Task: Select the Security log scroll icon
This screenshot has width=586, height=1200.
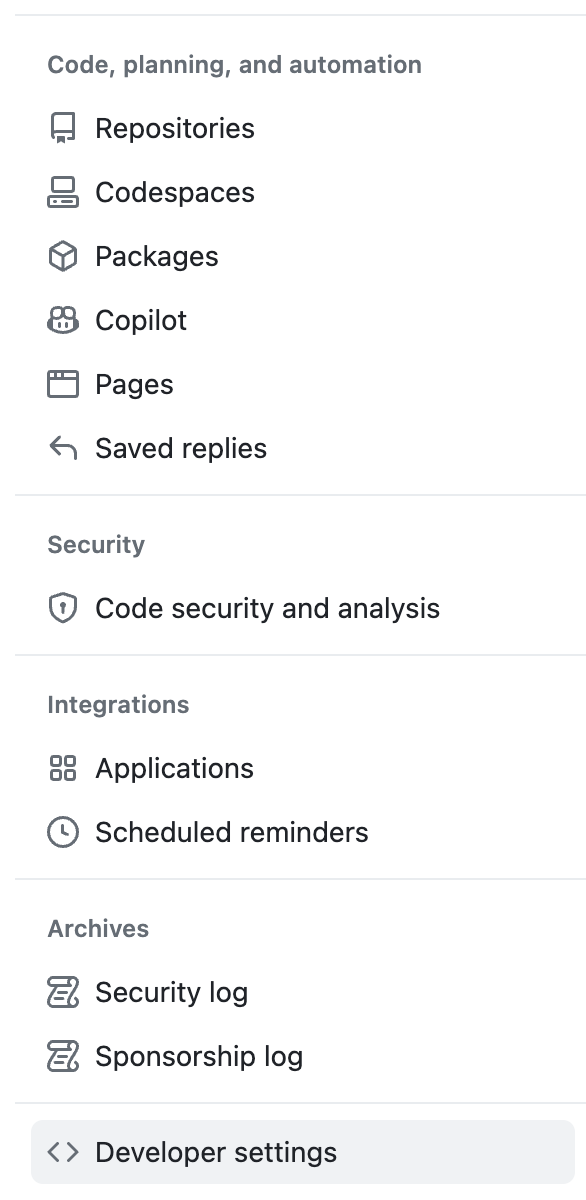Action: pyautogui.click(x=63, y=992)
